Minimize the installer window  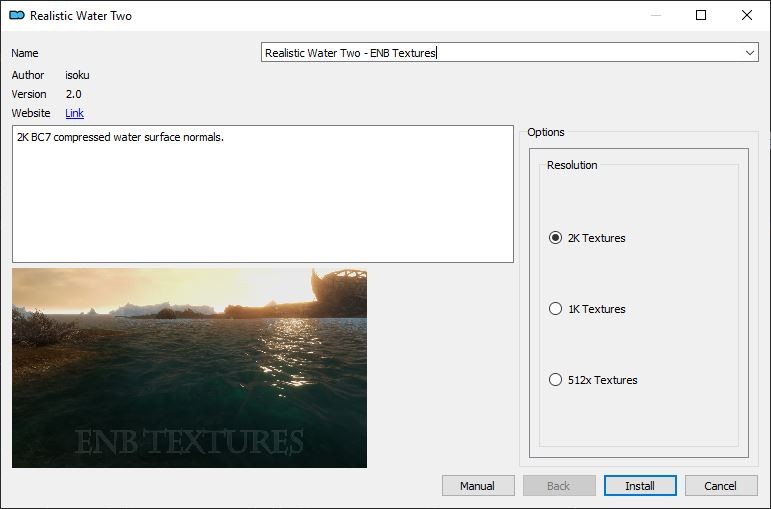point(656,15)
